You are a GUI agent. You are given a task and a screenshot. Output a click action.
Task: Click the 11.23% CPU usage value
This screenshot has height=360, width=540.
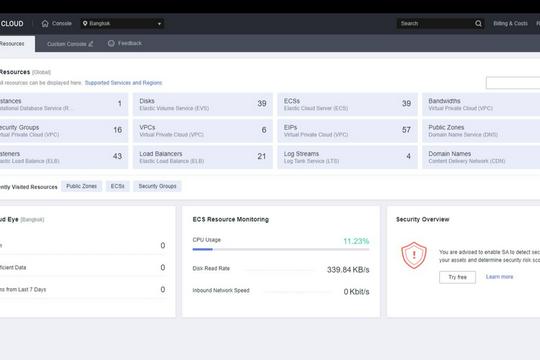[x=356, y=241]
